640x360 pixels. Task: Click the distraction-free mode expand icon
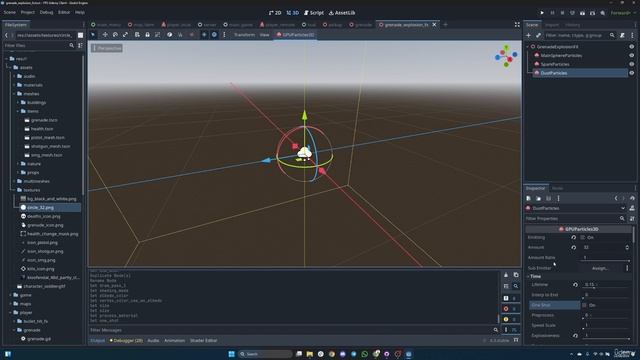[x=517, y=24]
